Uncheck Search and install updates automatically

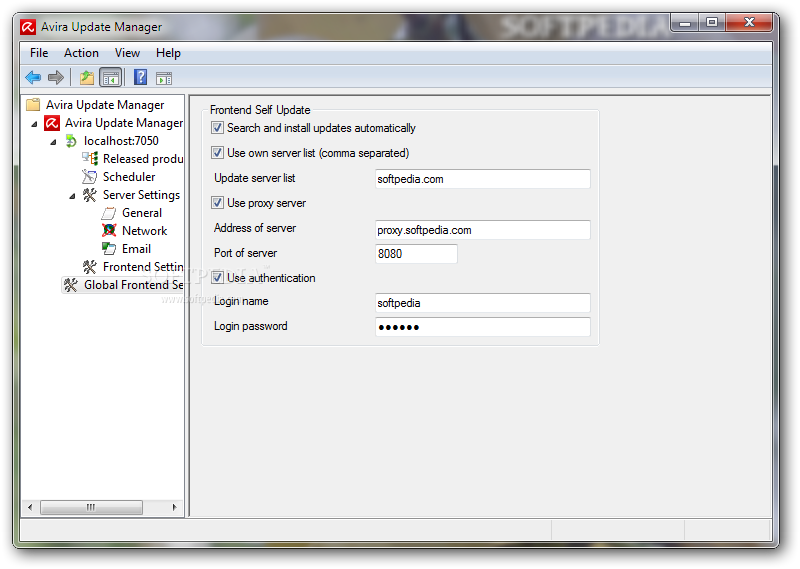pyautogui.click(x=217, y=128)
